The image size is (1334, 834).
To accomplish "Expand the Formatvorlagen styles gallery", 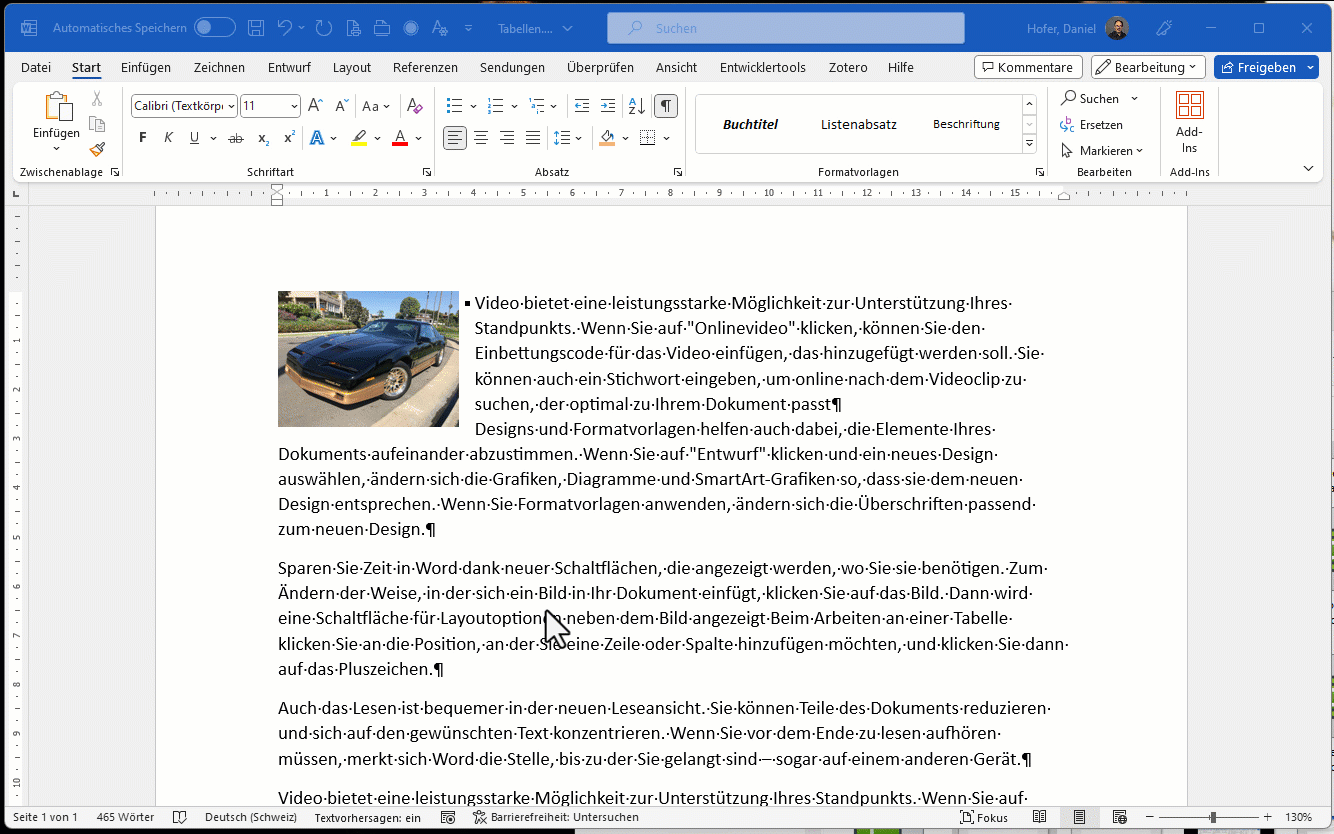I will [1030, 145].
